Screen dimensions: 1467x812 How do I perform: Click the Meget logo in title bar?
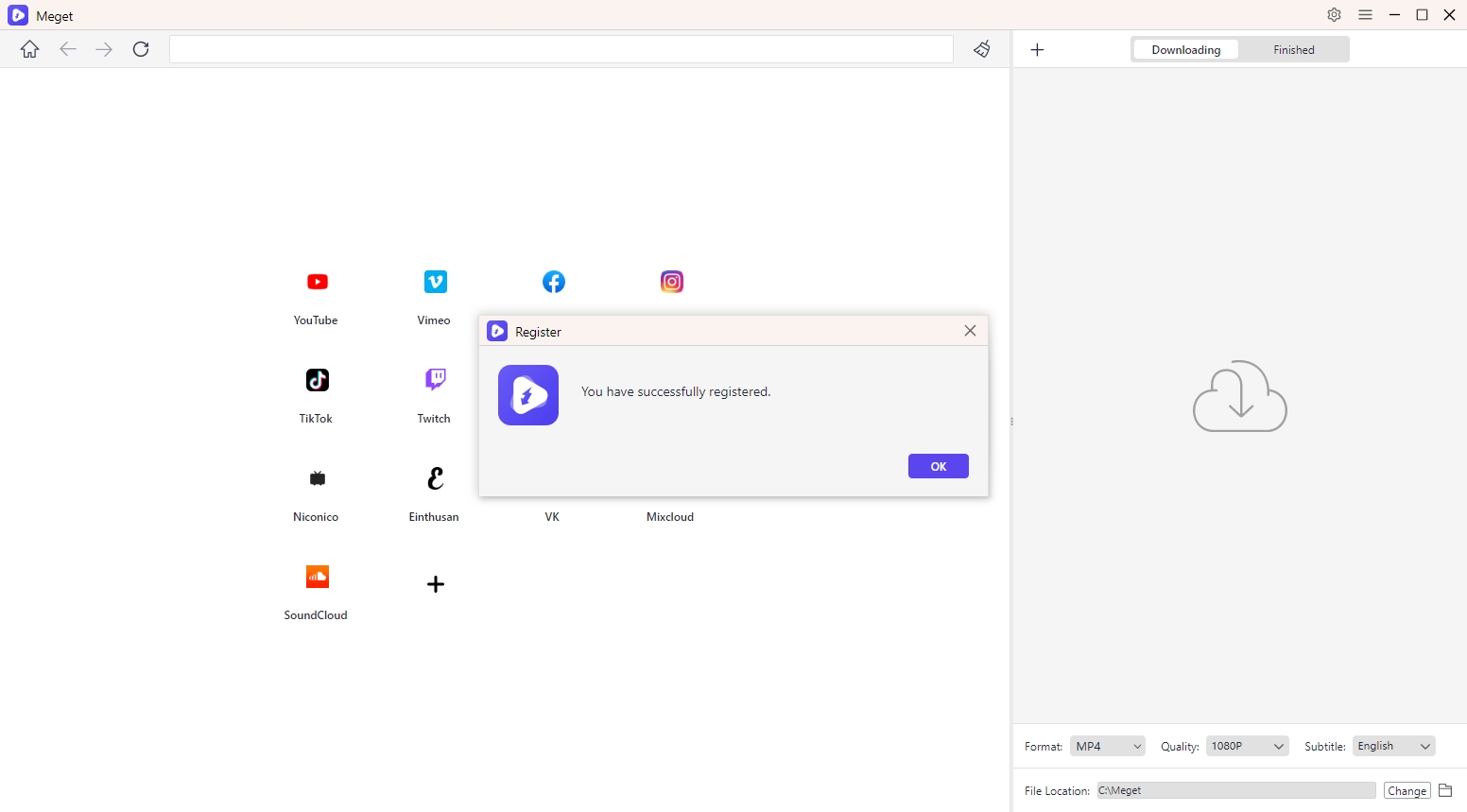click(x=18, y=15)
